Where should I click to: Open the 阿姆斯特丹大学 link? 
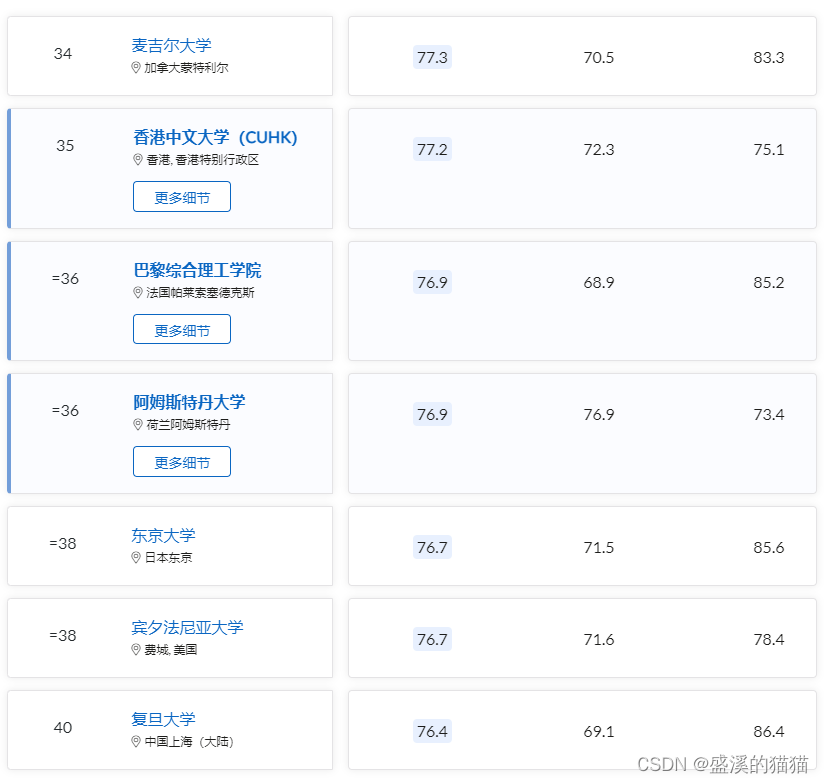[189, 402]
